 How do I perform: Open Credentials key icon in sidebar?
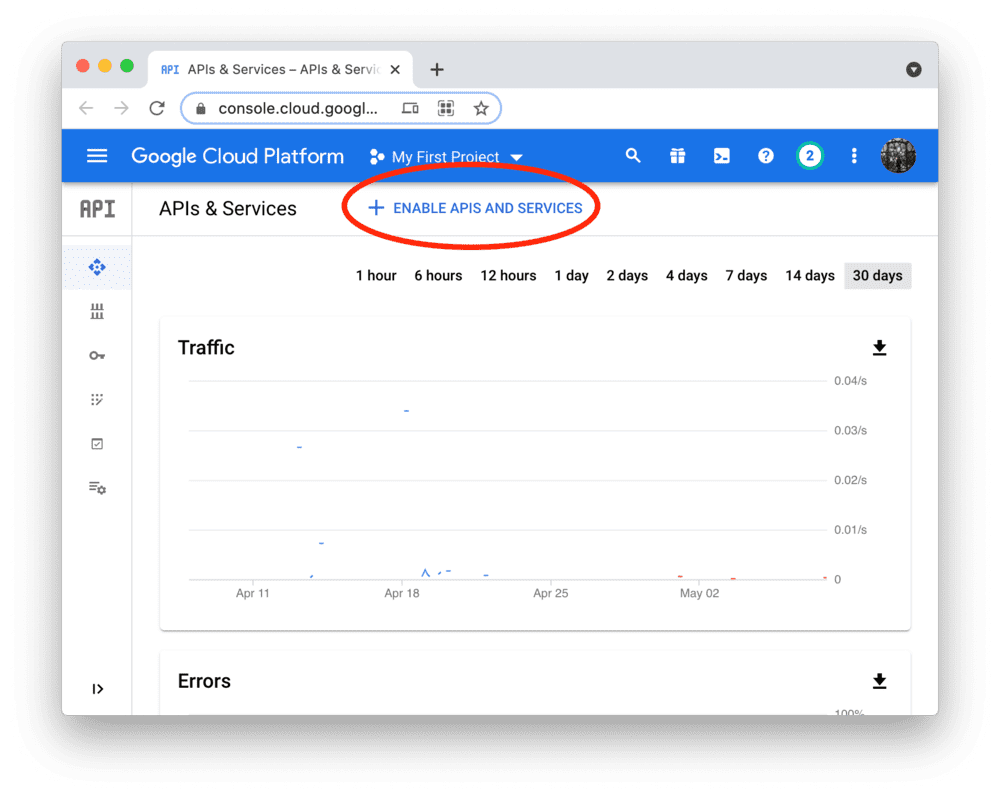pyautogui.click(x=97, y=355)
